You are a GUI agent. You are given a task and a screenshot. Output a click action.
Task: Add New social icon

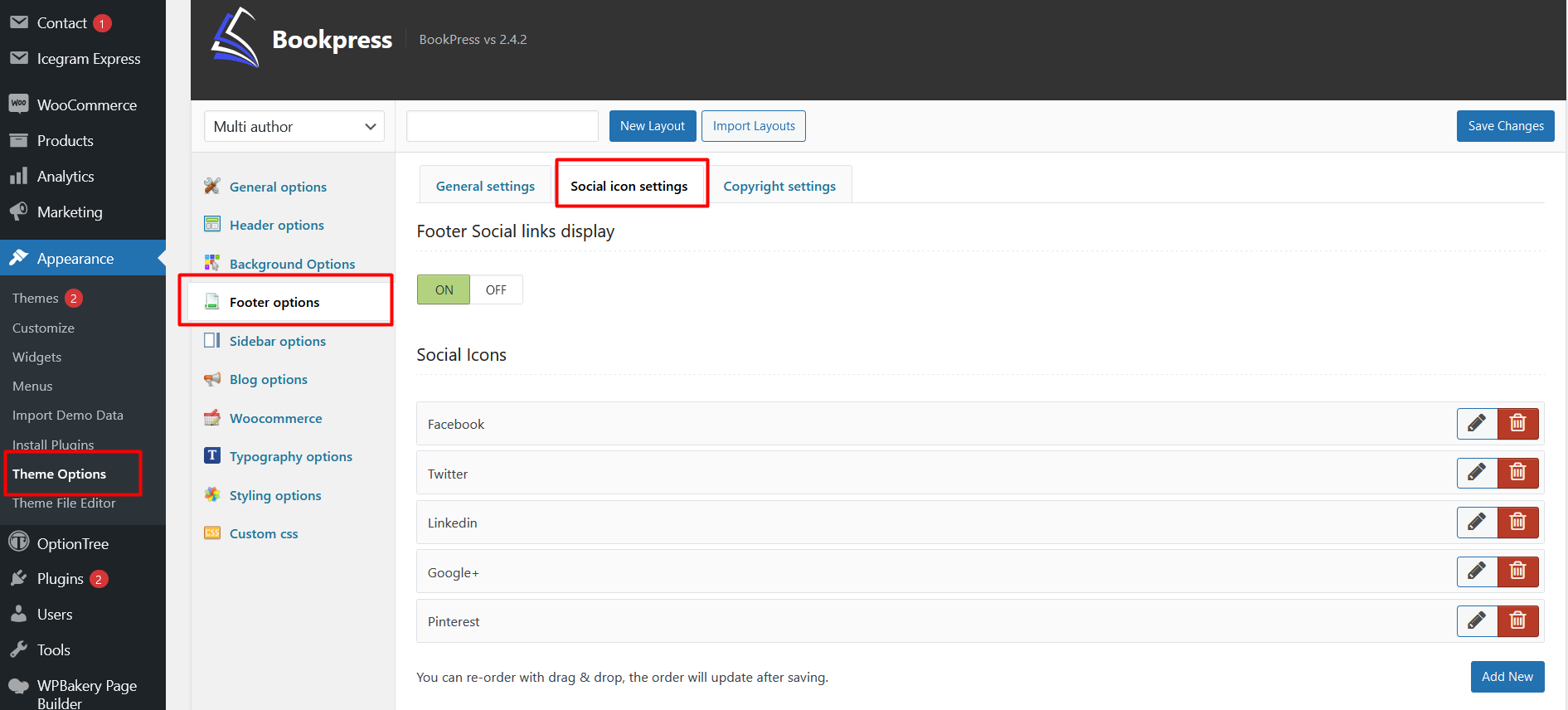point(1507,677)
